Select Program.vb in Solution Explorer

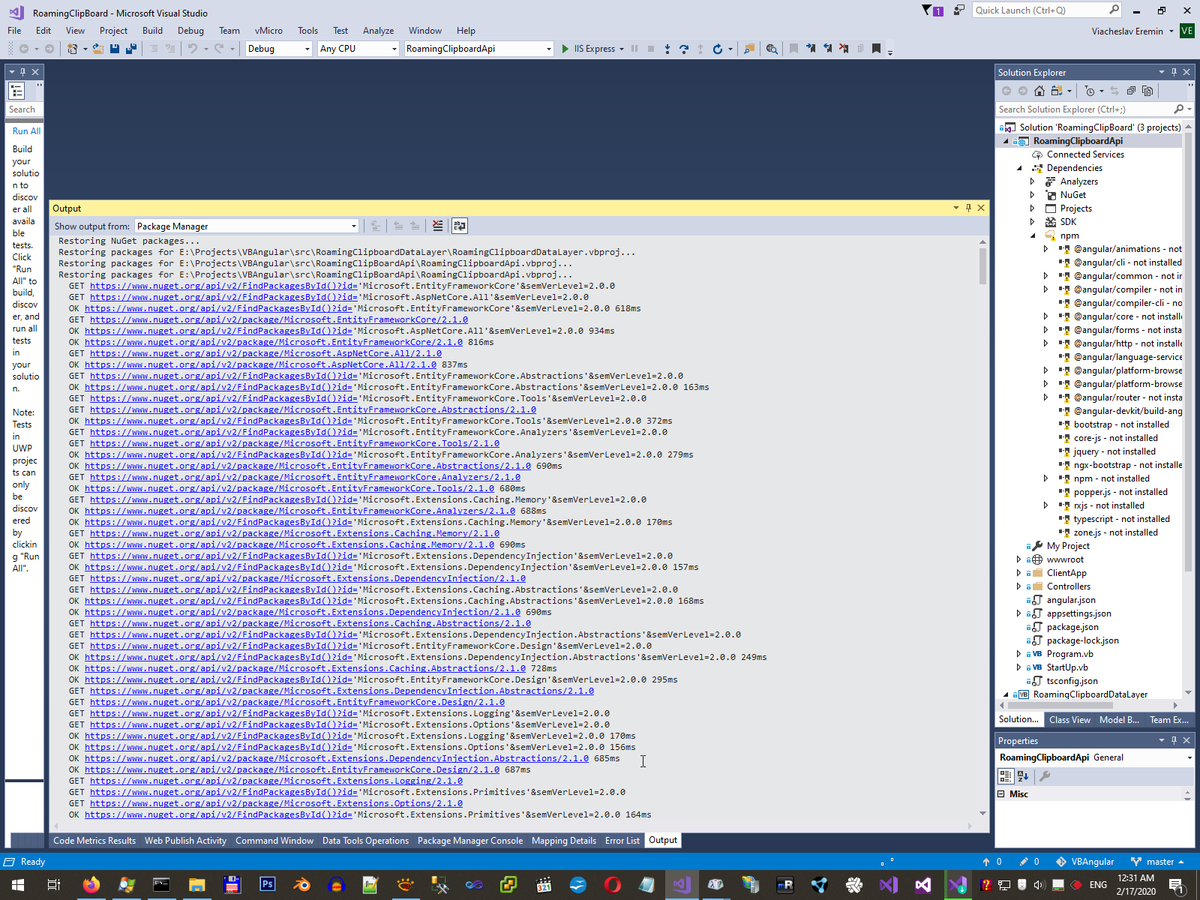1069,654
